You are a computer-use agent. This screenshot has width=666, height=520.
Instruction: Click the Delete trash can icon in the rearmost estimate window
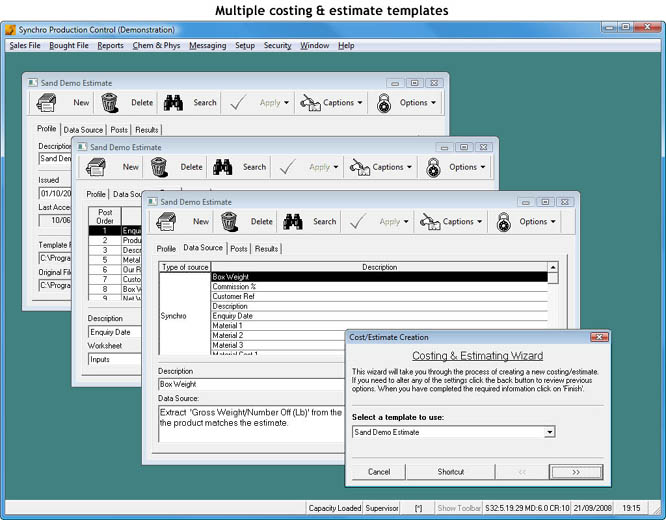110,103
